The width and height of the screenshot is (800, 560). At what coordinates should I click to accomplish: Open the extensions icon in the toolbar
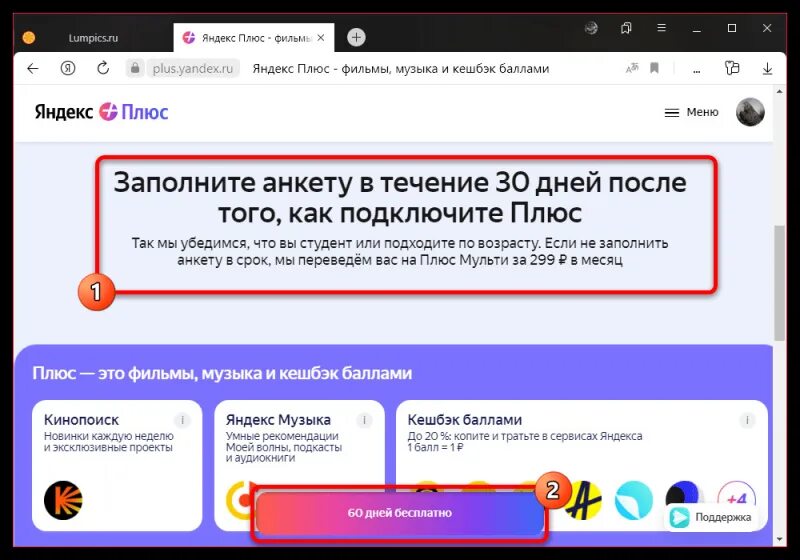coord(732,68)
